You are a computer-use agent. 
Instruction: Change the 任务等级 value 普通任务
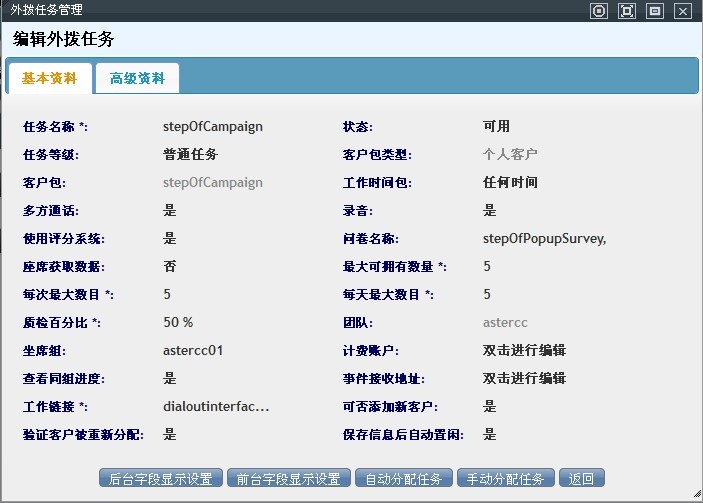pyautogui.click(x=190, y=155)
